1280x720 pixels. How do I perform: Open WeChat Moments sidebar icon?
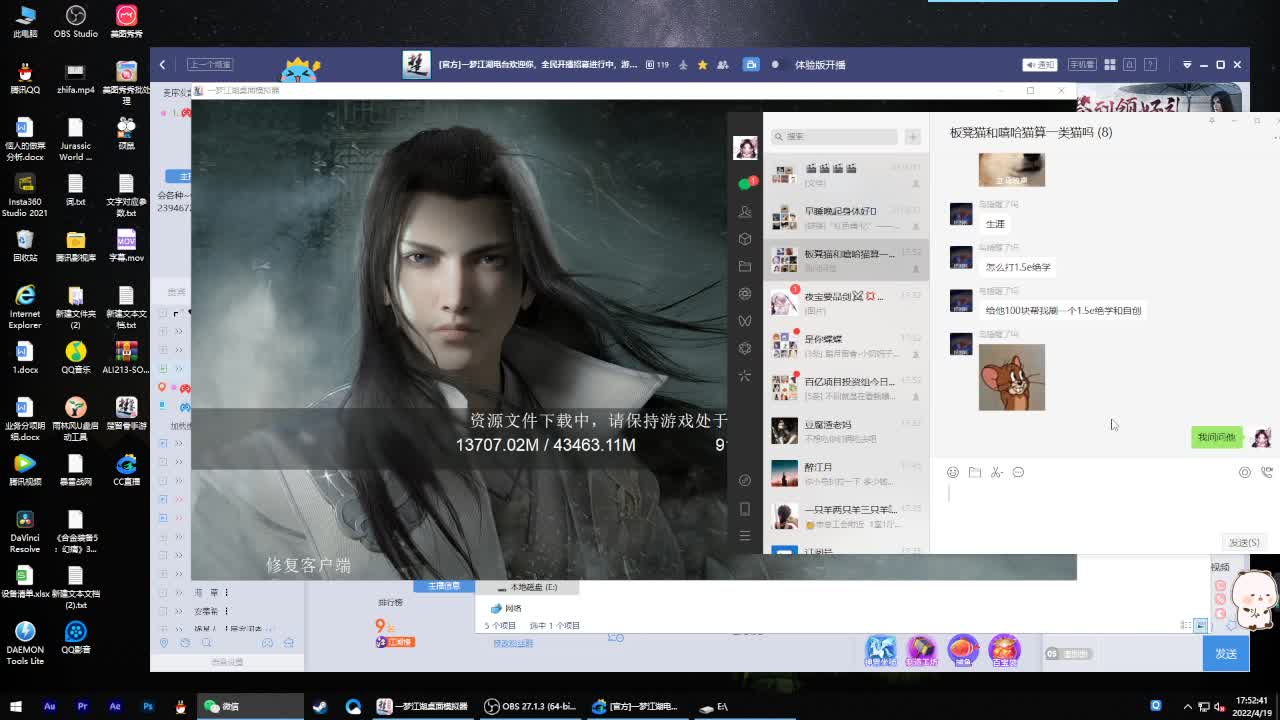point(745,294)
